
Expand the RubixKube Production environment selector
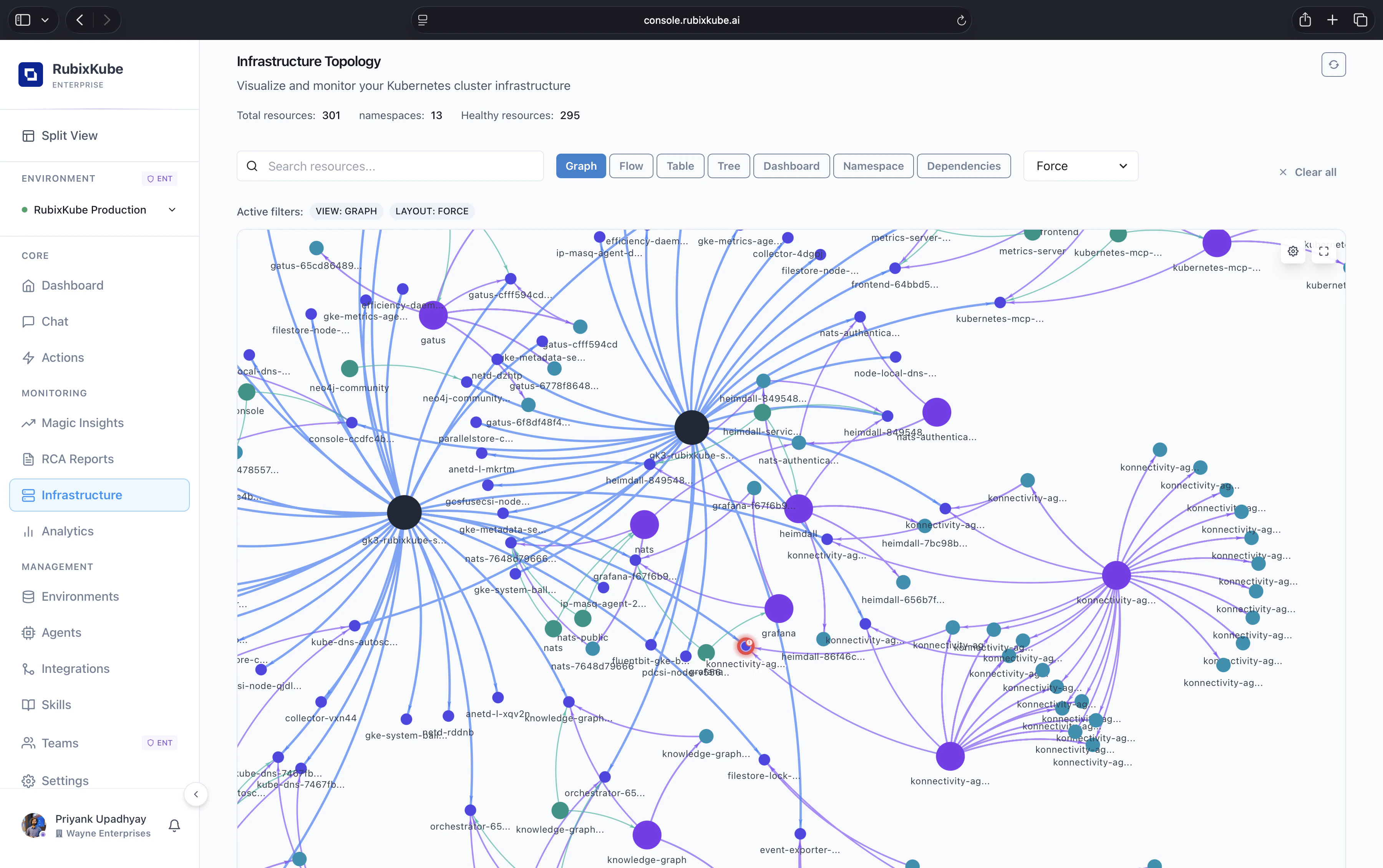click(x=172, y=210)
